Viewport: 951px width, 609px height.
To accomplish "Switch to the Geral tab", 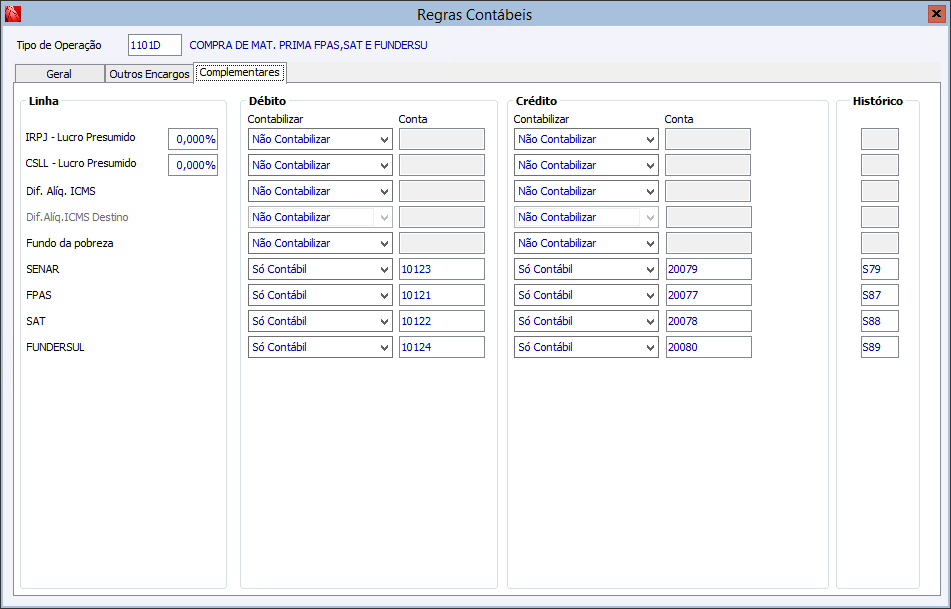I will [x=59, y=74].
